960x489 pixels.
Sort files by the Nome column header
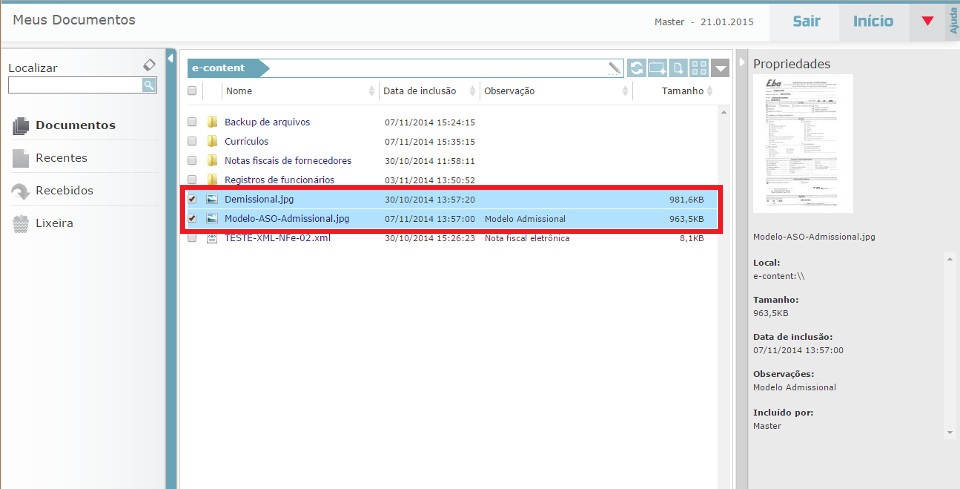click(x=239, y=91)
